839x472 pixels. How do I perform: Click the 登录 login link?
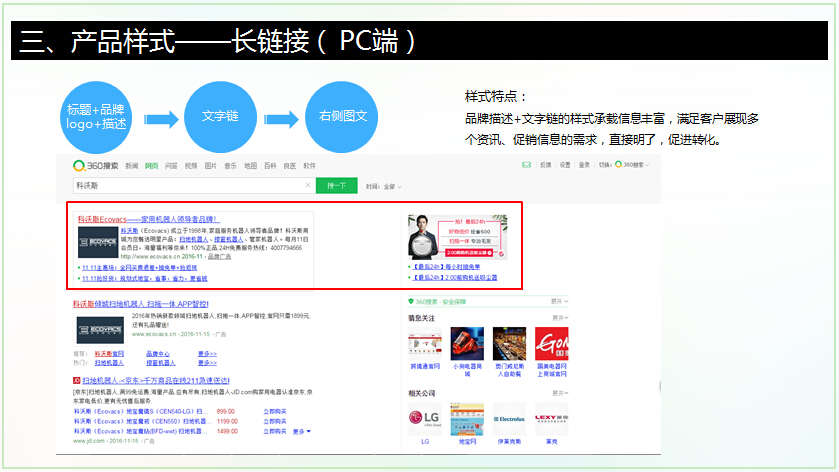584,165
